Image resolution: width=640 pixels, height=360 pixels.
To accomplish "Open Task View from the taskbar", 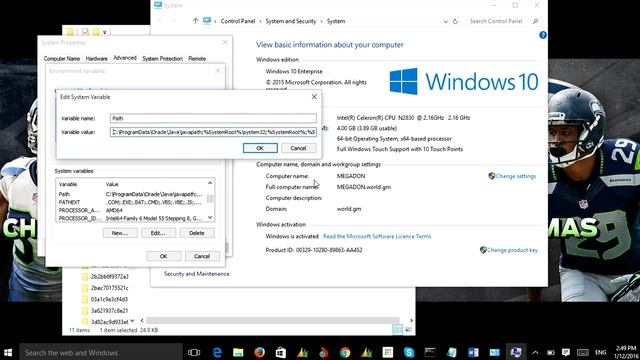I will point(194,352).
